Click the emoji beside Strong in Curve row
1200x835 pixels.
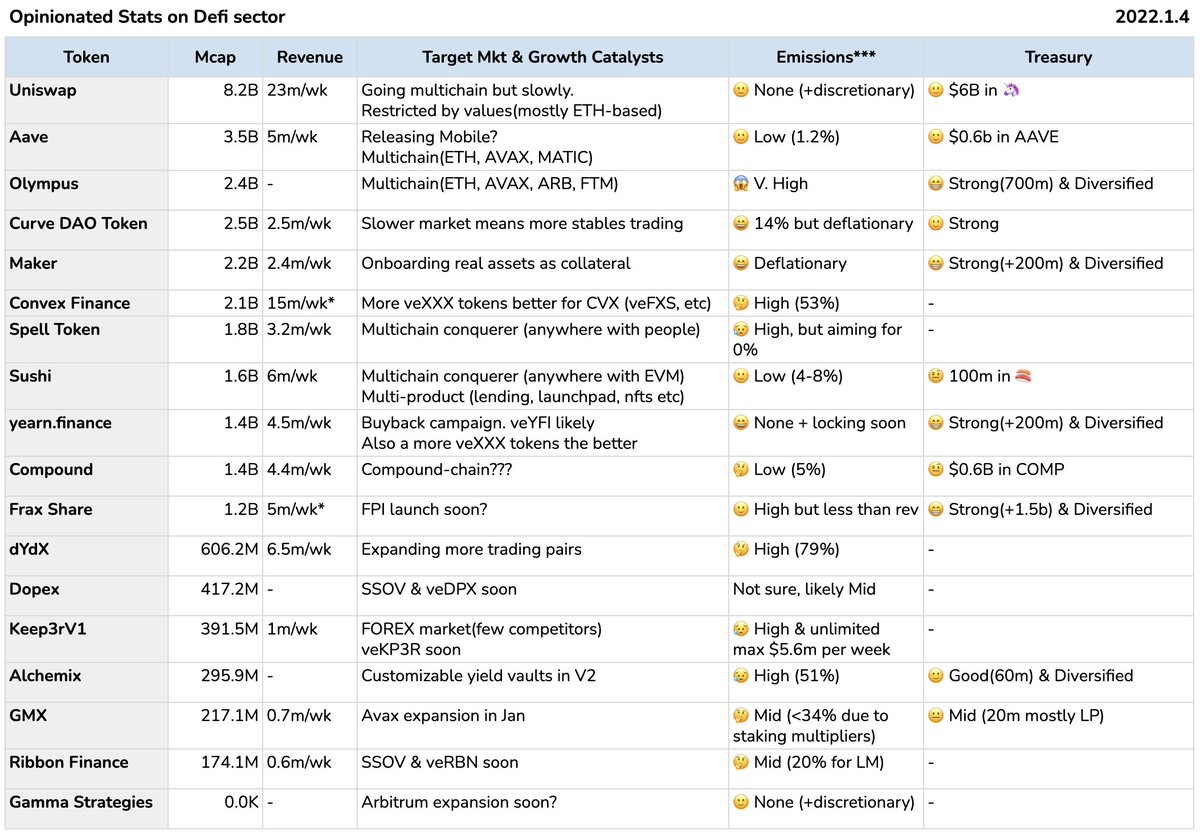937,224
